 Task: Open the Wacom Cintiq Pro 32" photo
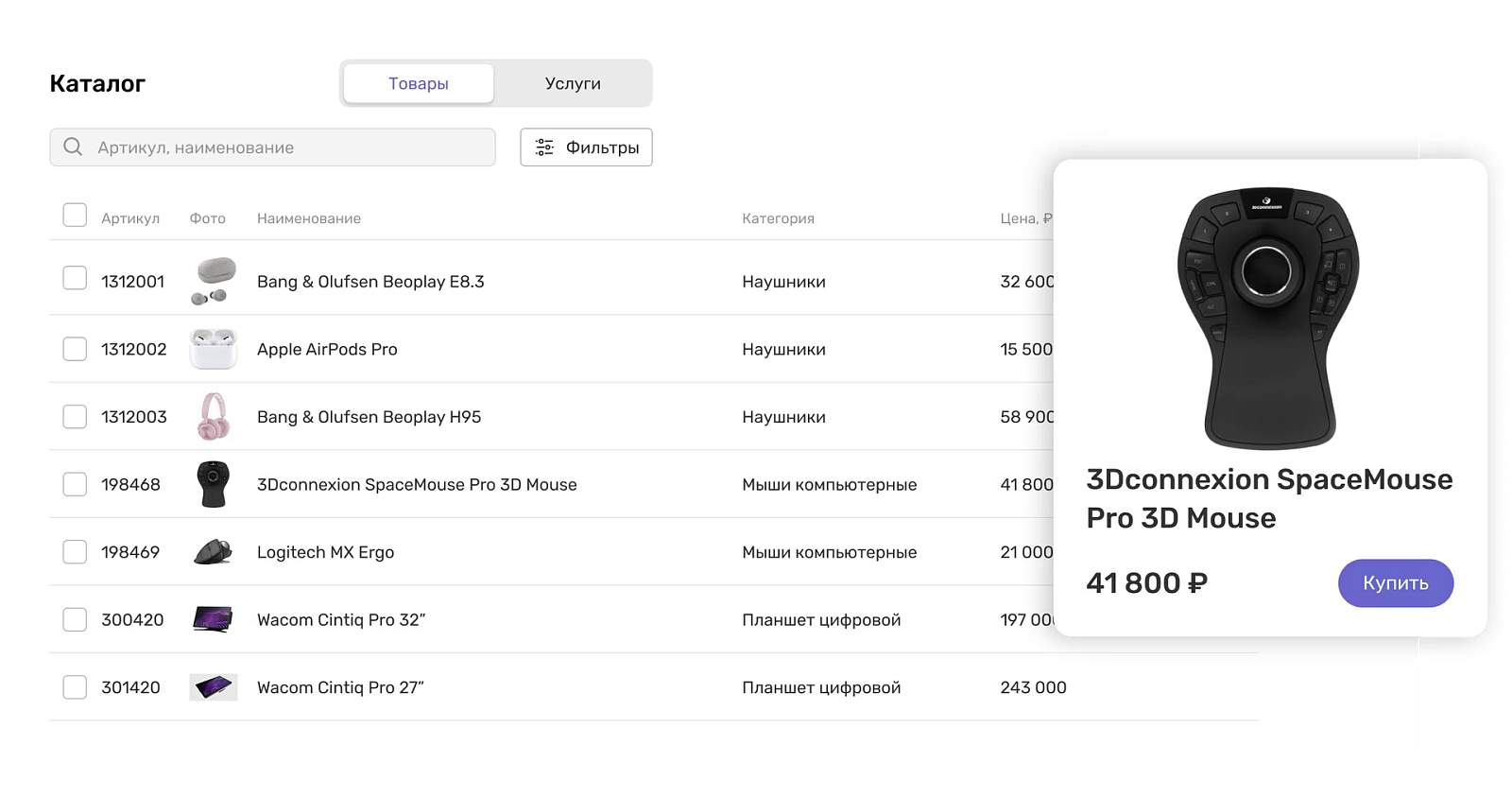tap(214, 619)
